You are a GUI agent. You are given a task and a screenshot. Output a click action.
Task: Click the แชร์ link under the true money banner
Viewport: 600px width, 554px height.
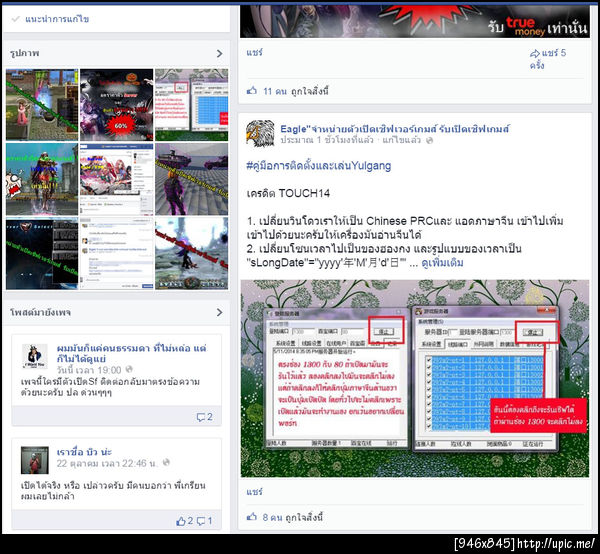point(254,52)
